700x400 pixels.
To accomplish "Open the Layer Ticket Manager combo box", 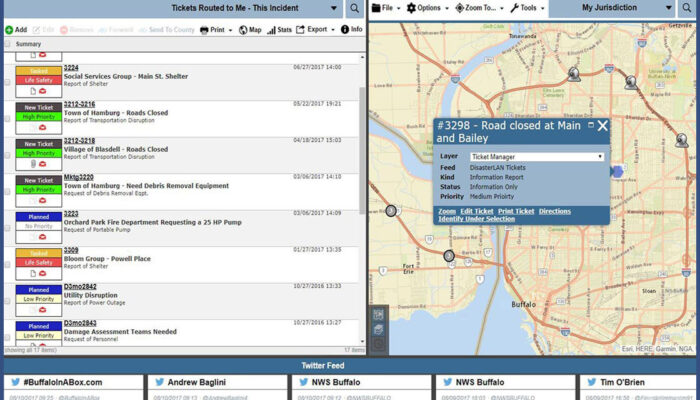I will (537, 157).
